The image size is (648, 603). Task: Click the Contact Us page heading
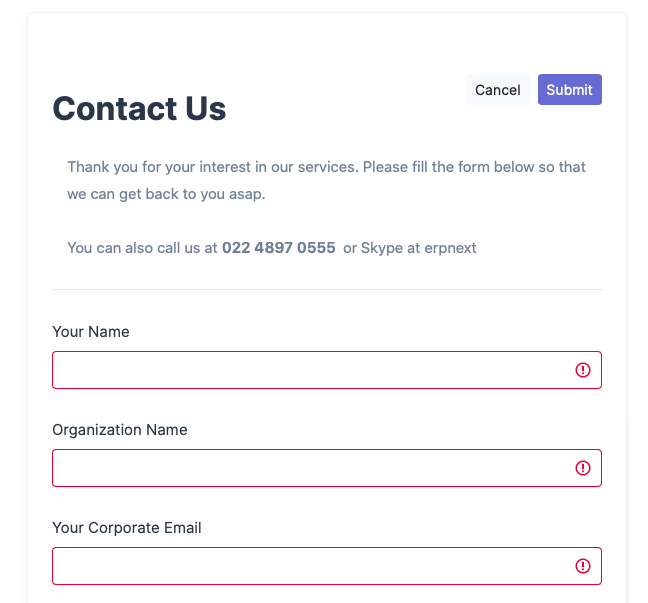(139, 108)
